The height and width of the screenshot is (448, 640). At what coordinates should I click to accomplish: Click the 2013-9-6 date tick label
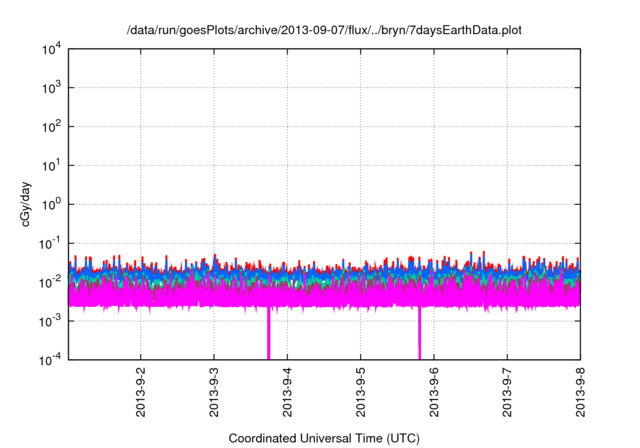pyautogui.click(x=434, y=392)
